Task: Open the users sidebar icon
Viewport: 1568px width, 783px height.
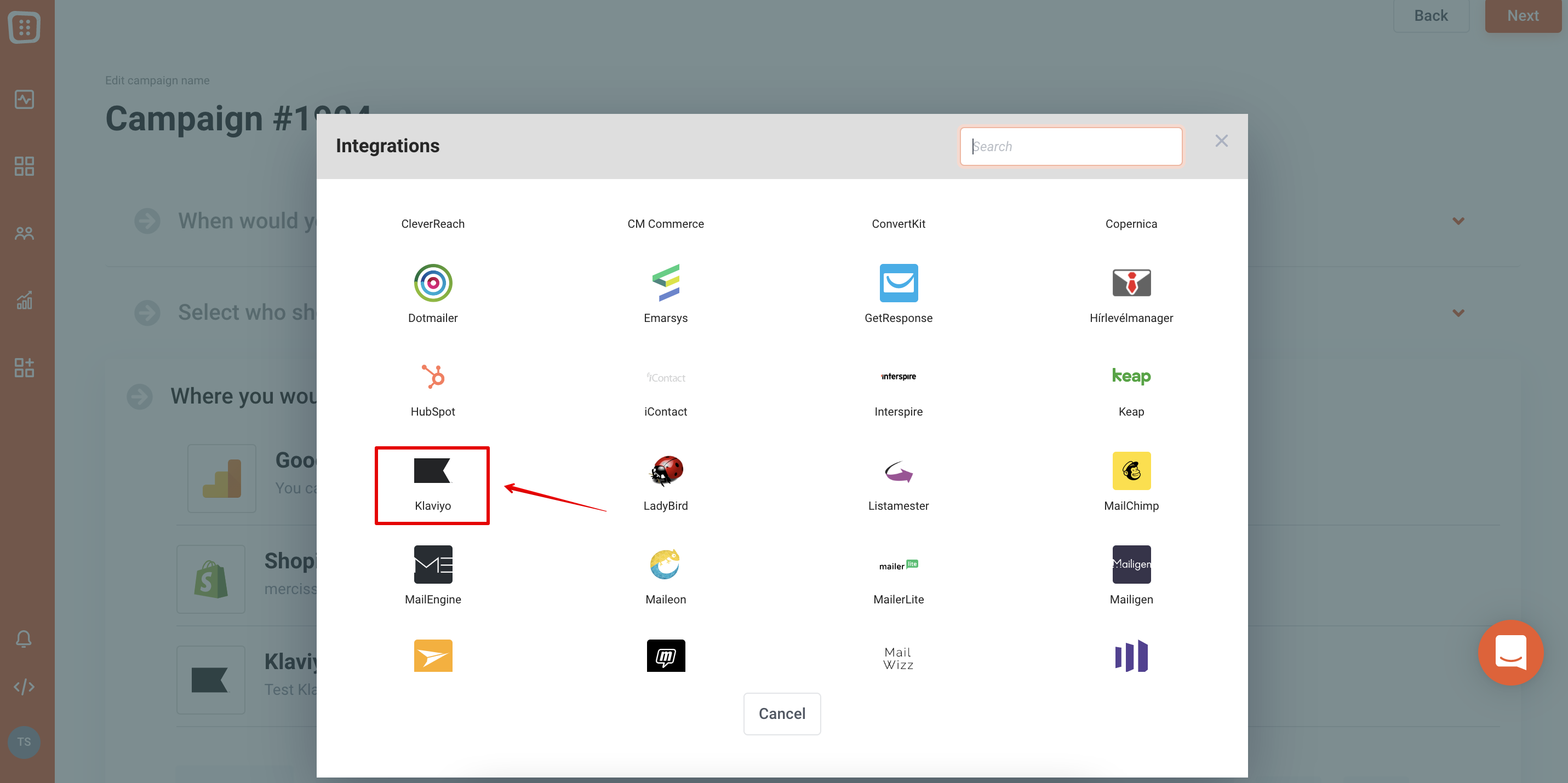Action: coord(24,233)
